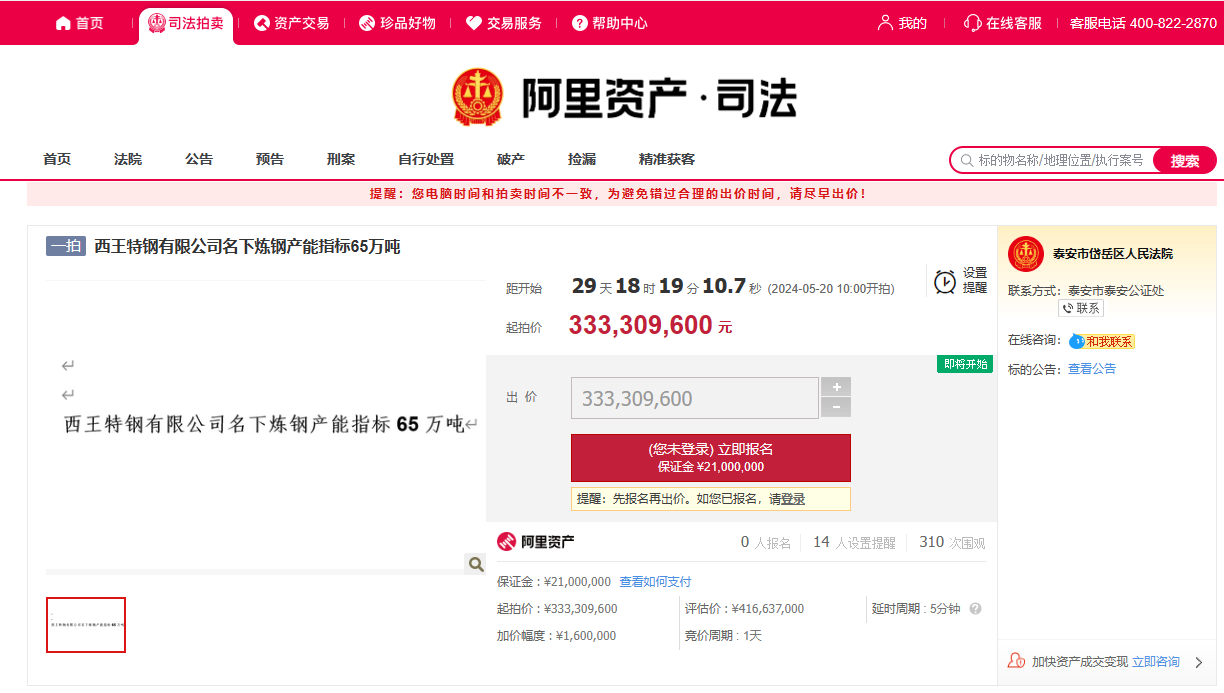Decrease bid with the minus button

click(x=836, y=408)
